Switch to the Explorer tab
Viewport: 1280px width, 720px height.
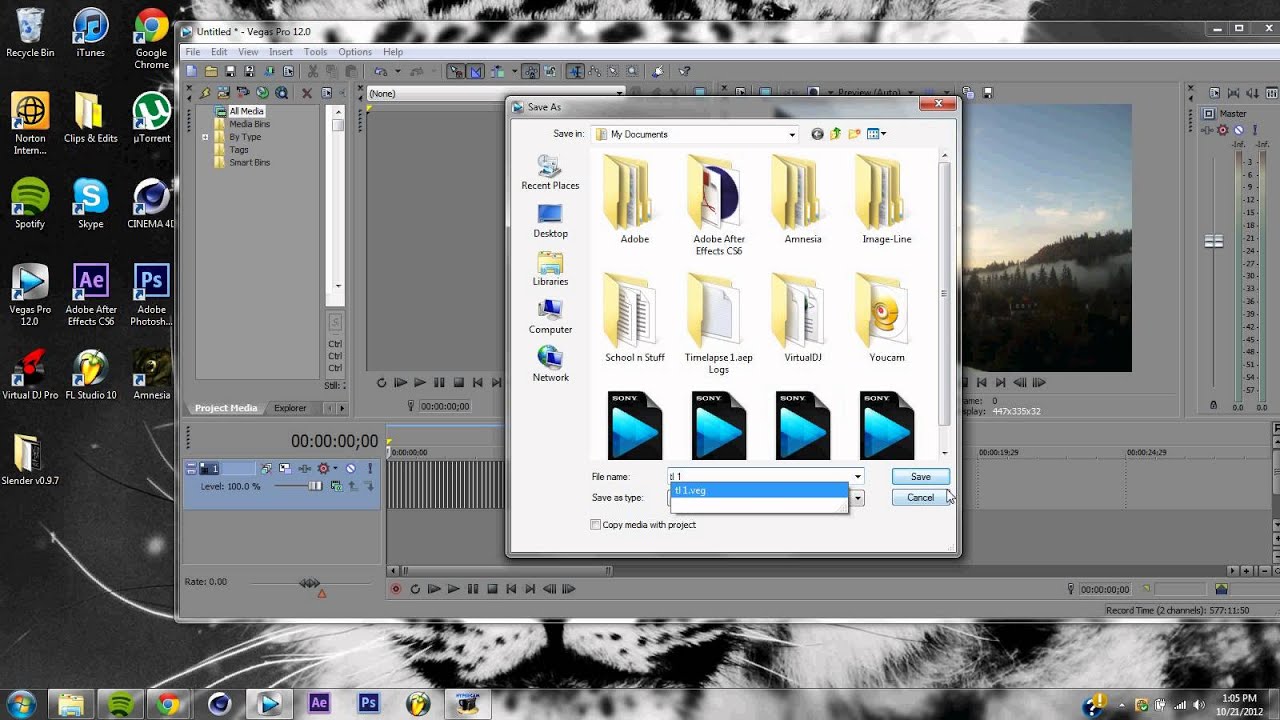tap(290, 408)
